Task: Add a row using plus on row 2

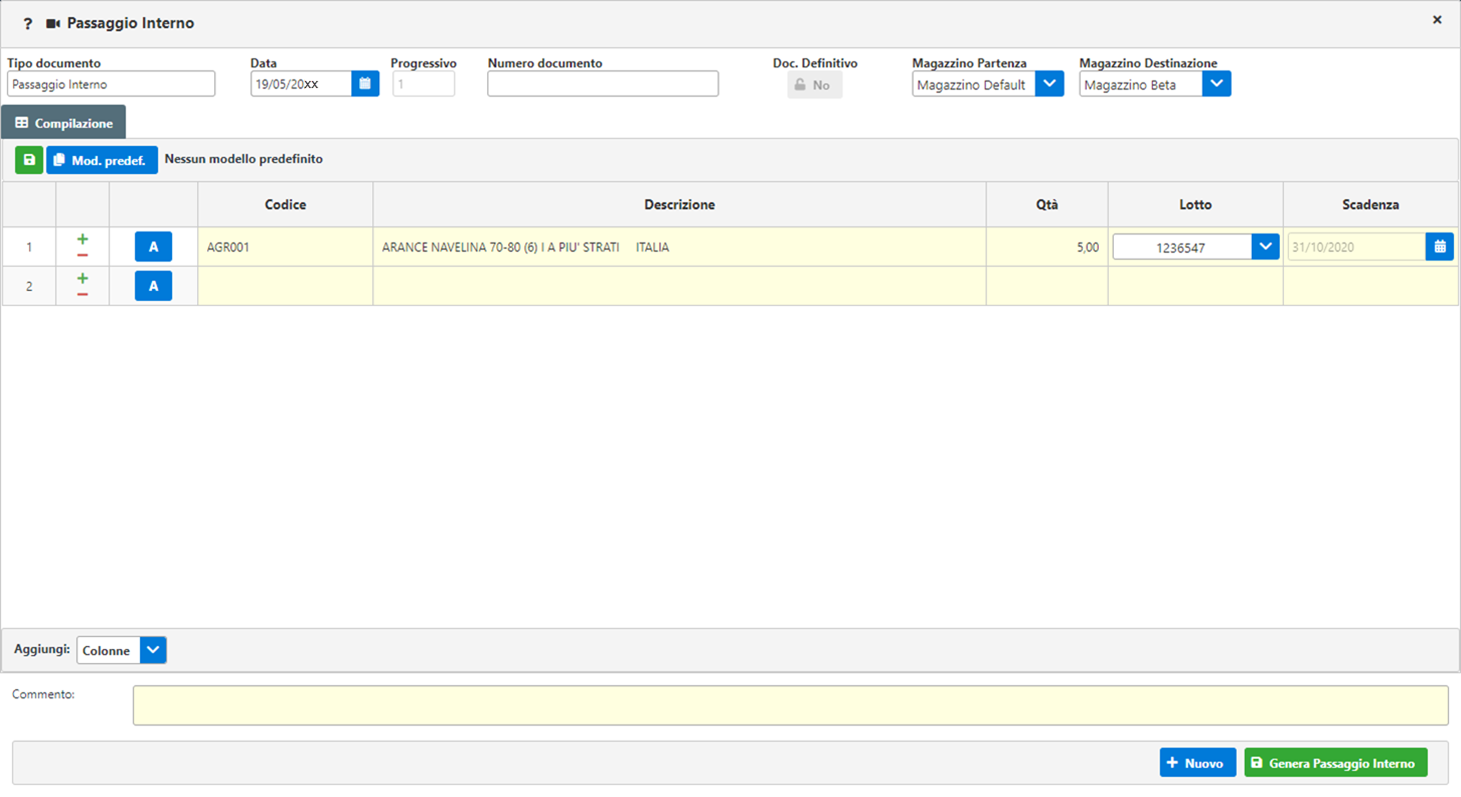Action: [x=82, y=278]
